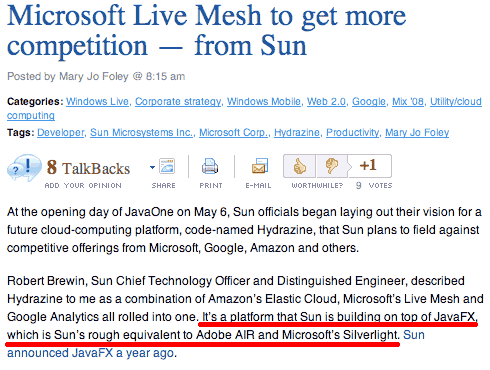
Task: Expand the share dropdown arrow
Action: click(x=152, y=167)
